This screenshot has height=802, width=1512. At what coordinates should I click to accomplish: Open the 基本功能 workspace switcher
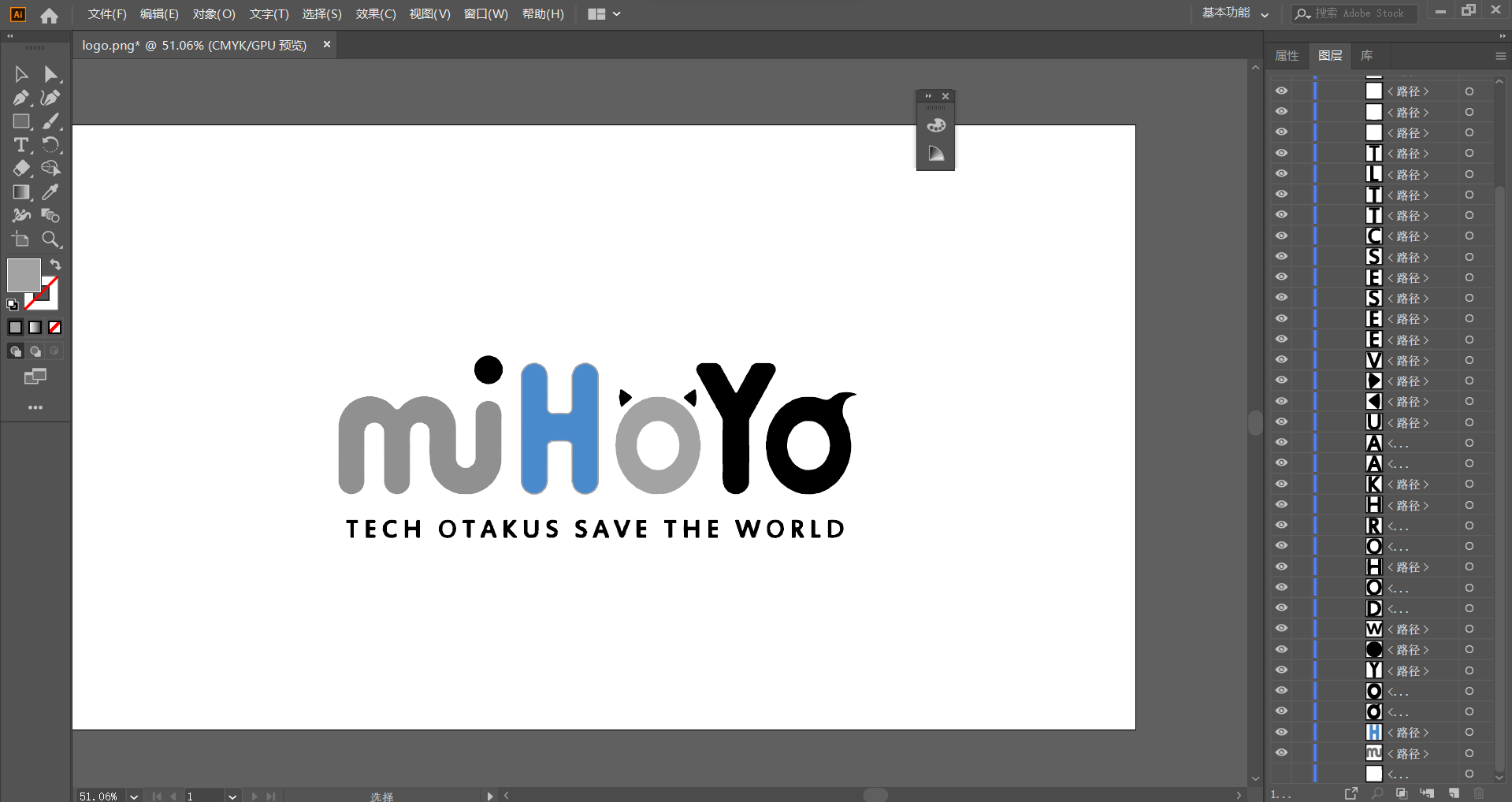(x=1235, y=13)
